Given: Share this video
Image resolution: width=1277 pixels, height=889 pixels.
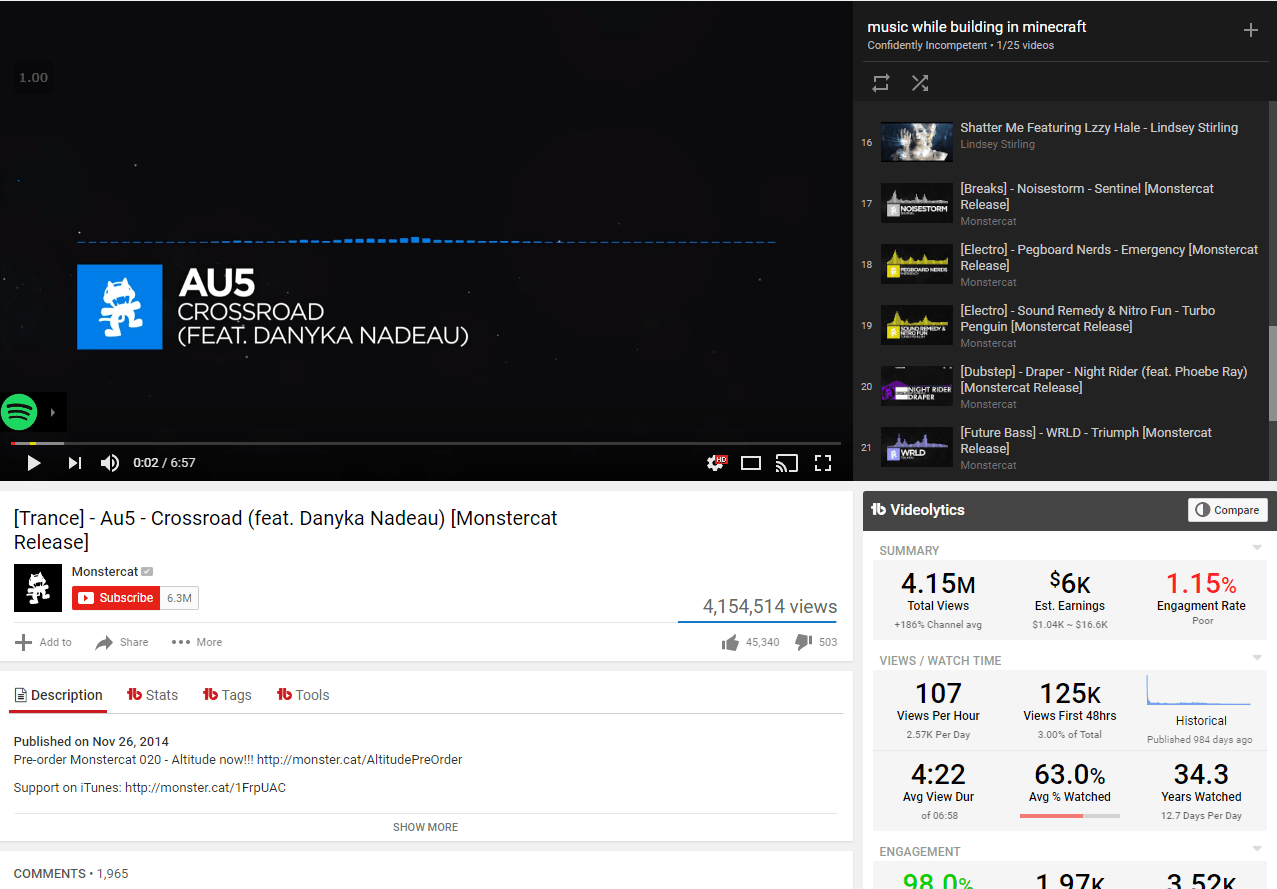Looking at the screenshot, I should (x=122, y=642).
